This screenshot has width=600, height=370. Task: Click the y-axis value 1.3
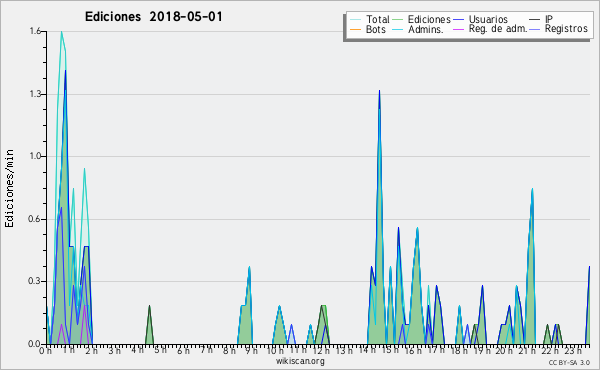point(35,94)
